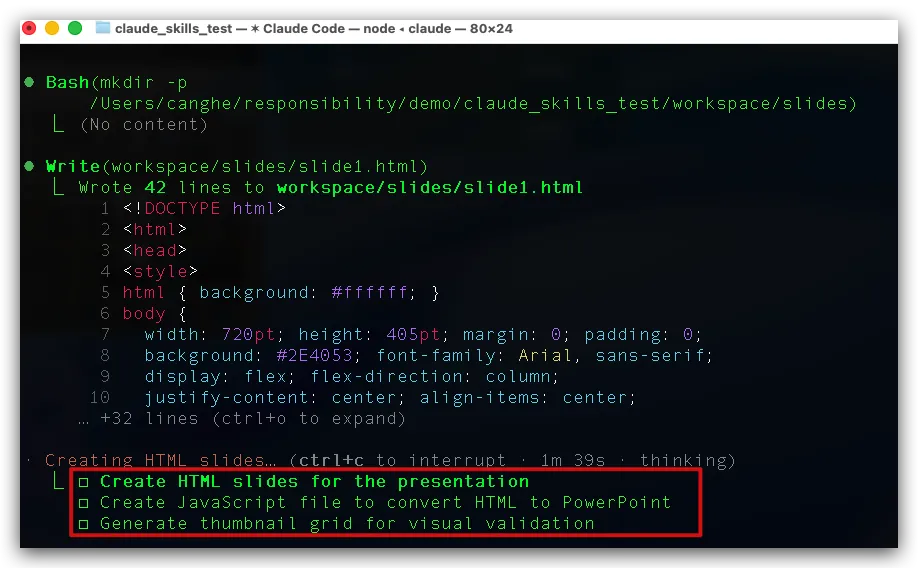Click the folder icon in title bar
918x568 pixels.
(103, 28)
